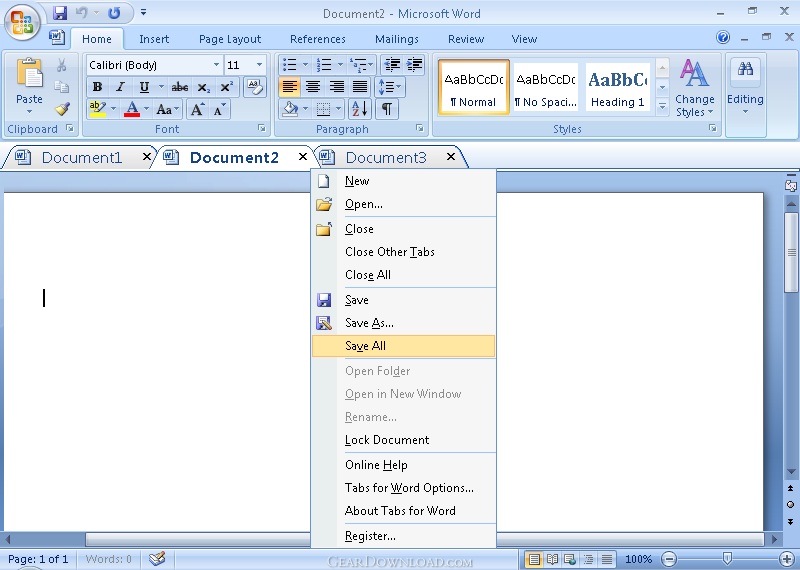Toggle Strikethrough formatting

click(x=180, y=87)
